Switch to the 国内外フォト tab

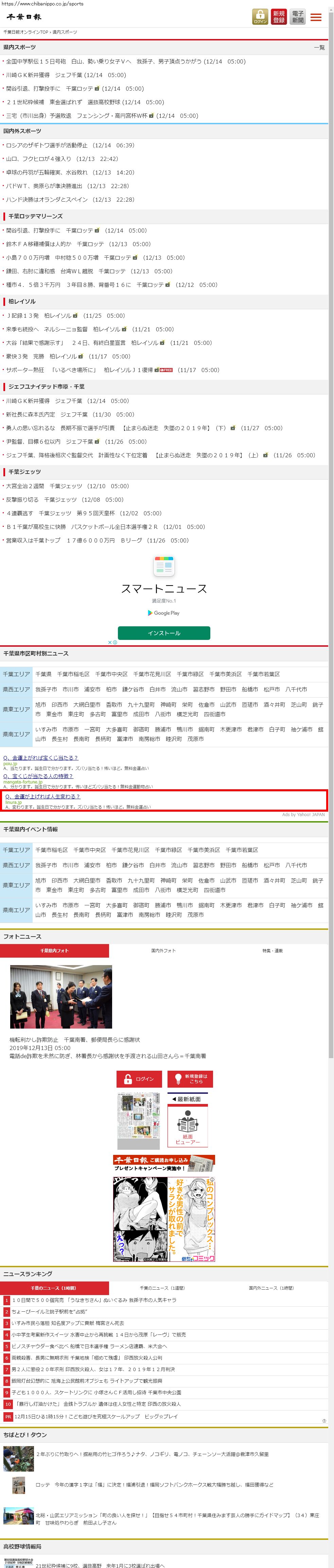point(163,950)
